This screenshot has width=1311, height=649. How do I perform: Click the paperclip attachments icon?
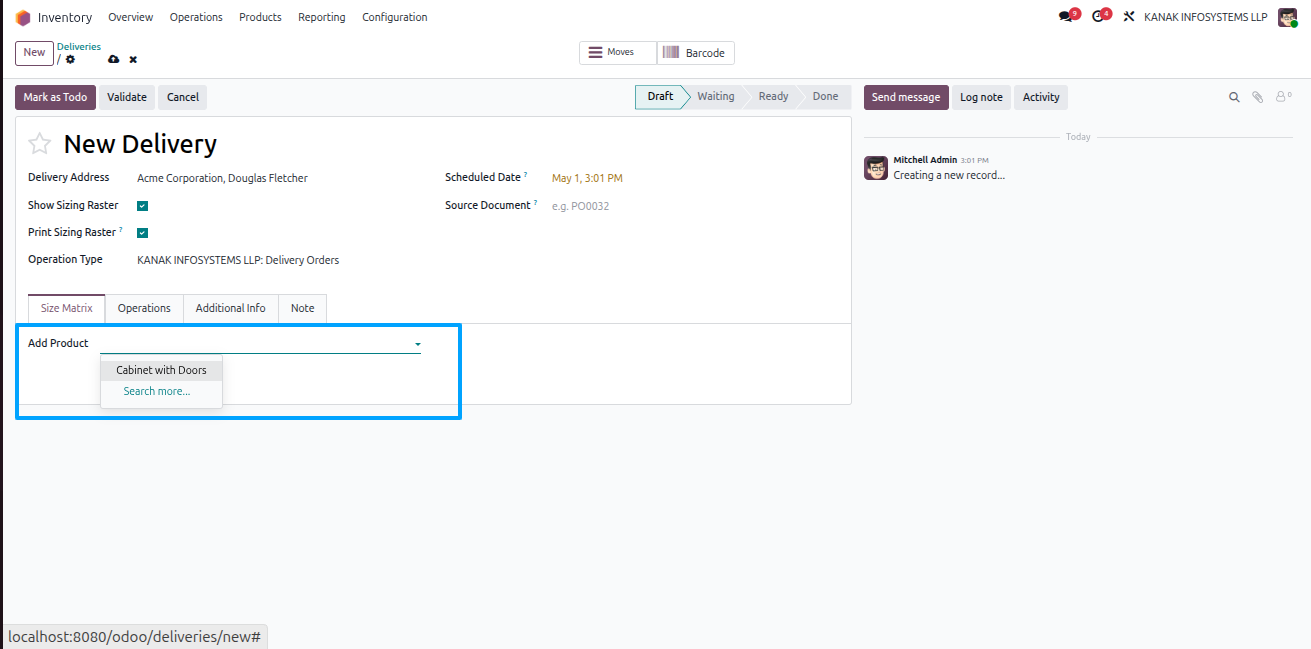(1258, 97)
